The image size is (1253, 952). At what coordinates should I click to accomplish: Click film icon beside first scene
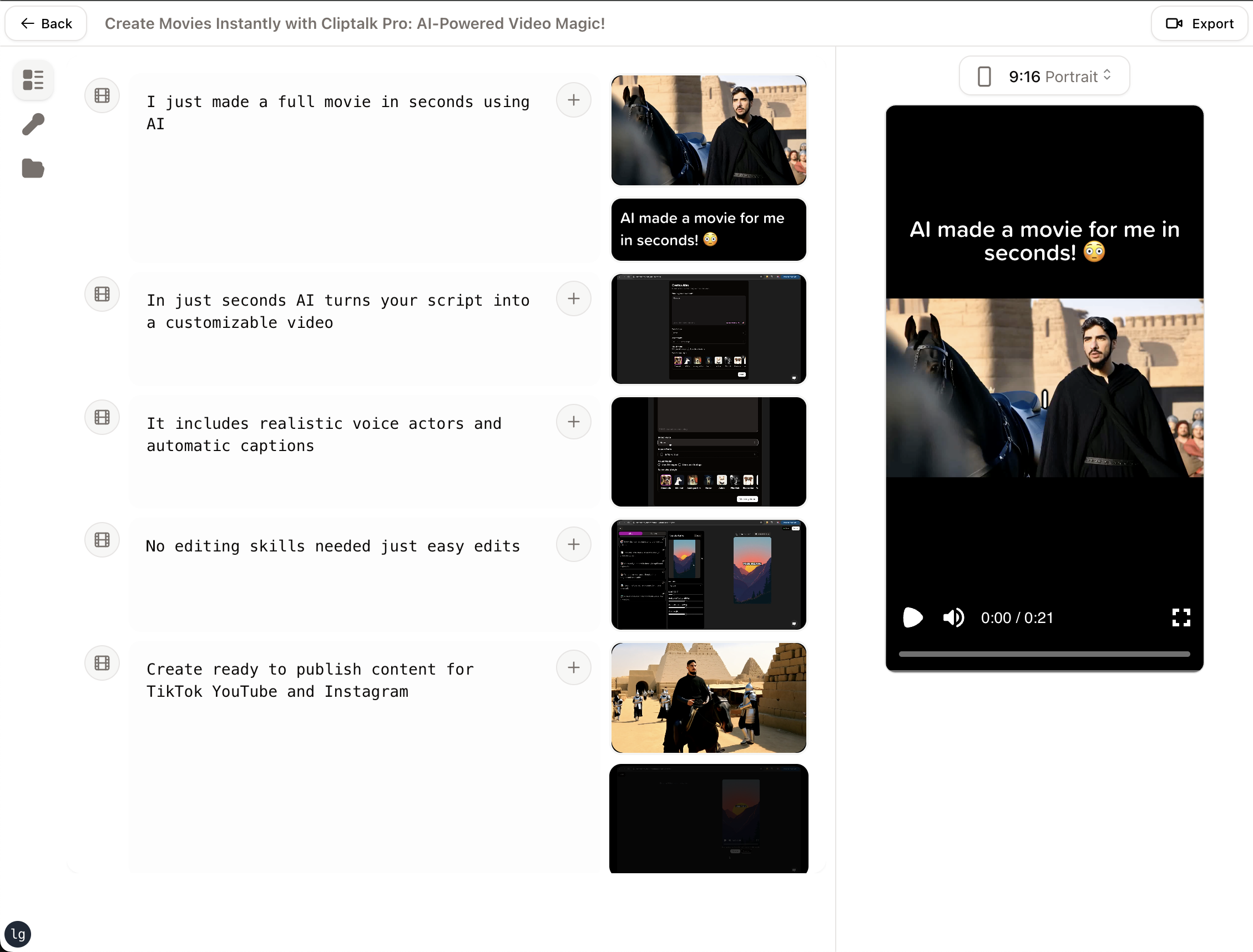(102, 95)
